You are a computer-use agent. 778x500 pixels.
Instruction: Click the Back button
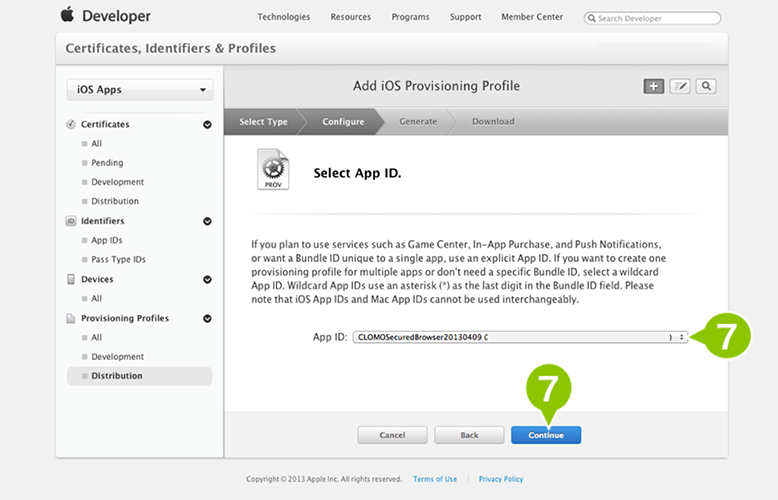[469, 435]
